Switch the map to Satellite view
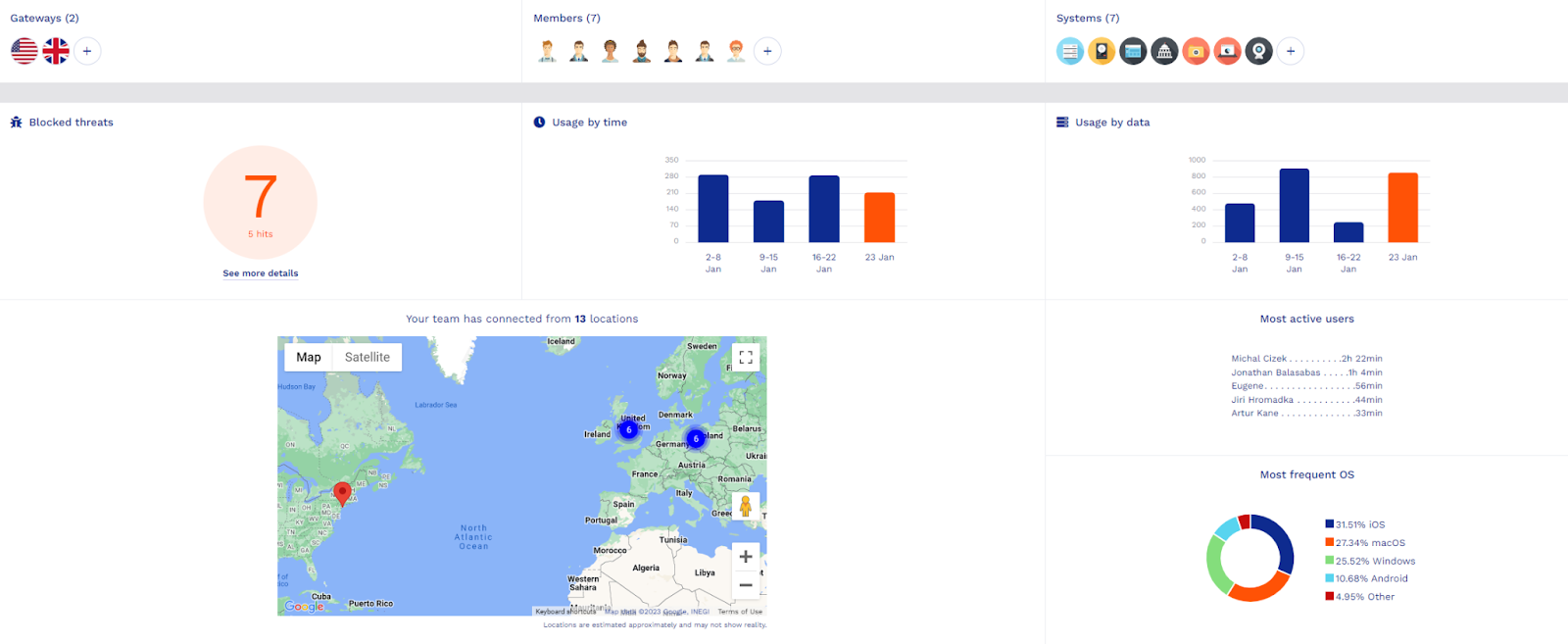Screen dimensions: 1568x644 [367, 358]
